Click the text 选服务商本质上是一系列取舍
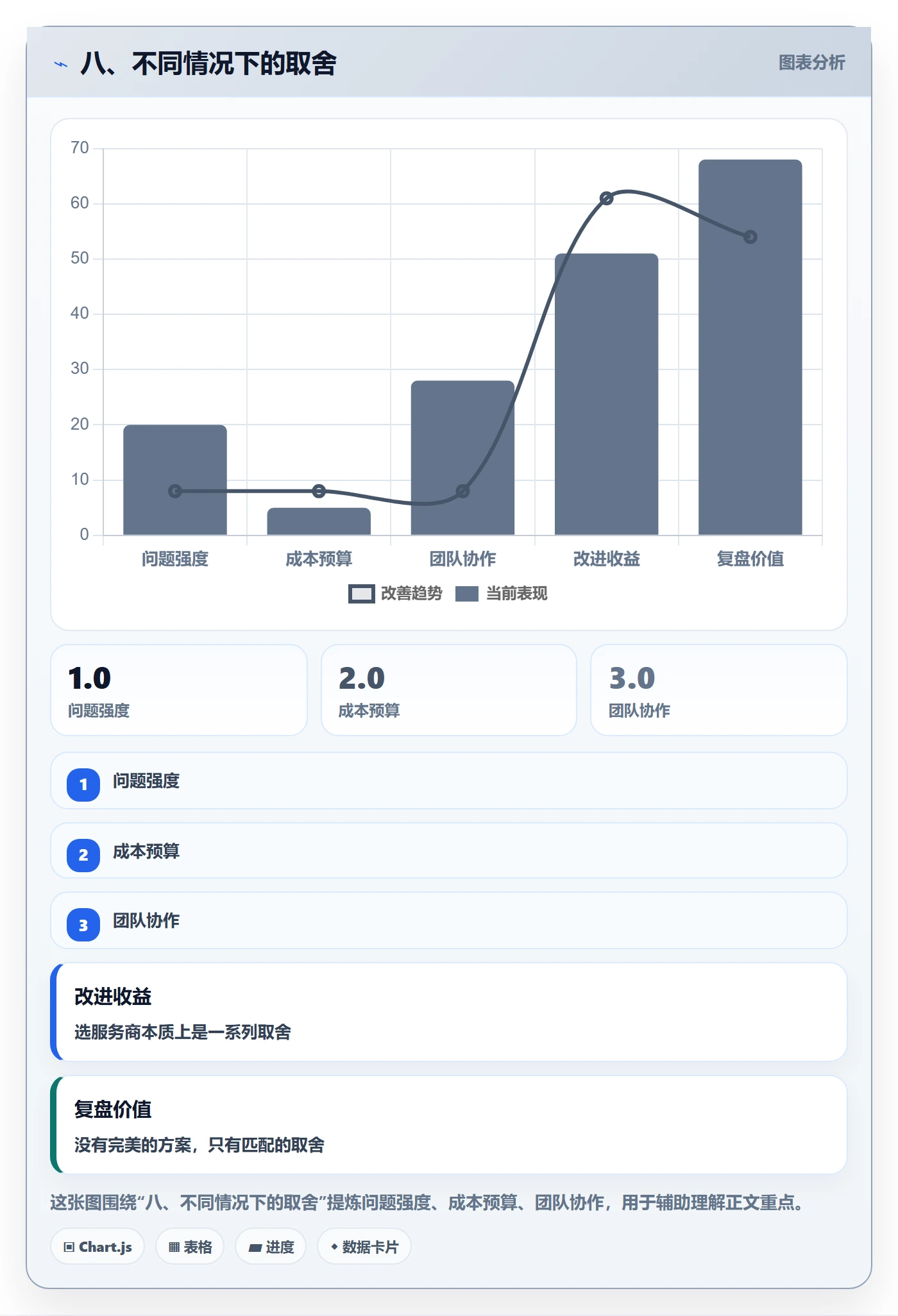This screenshot has width=898, height=1316. click(x=183, y=1032)
